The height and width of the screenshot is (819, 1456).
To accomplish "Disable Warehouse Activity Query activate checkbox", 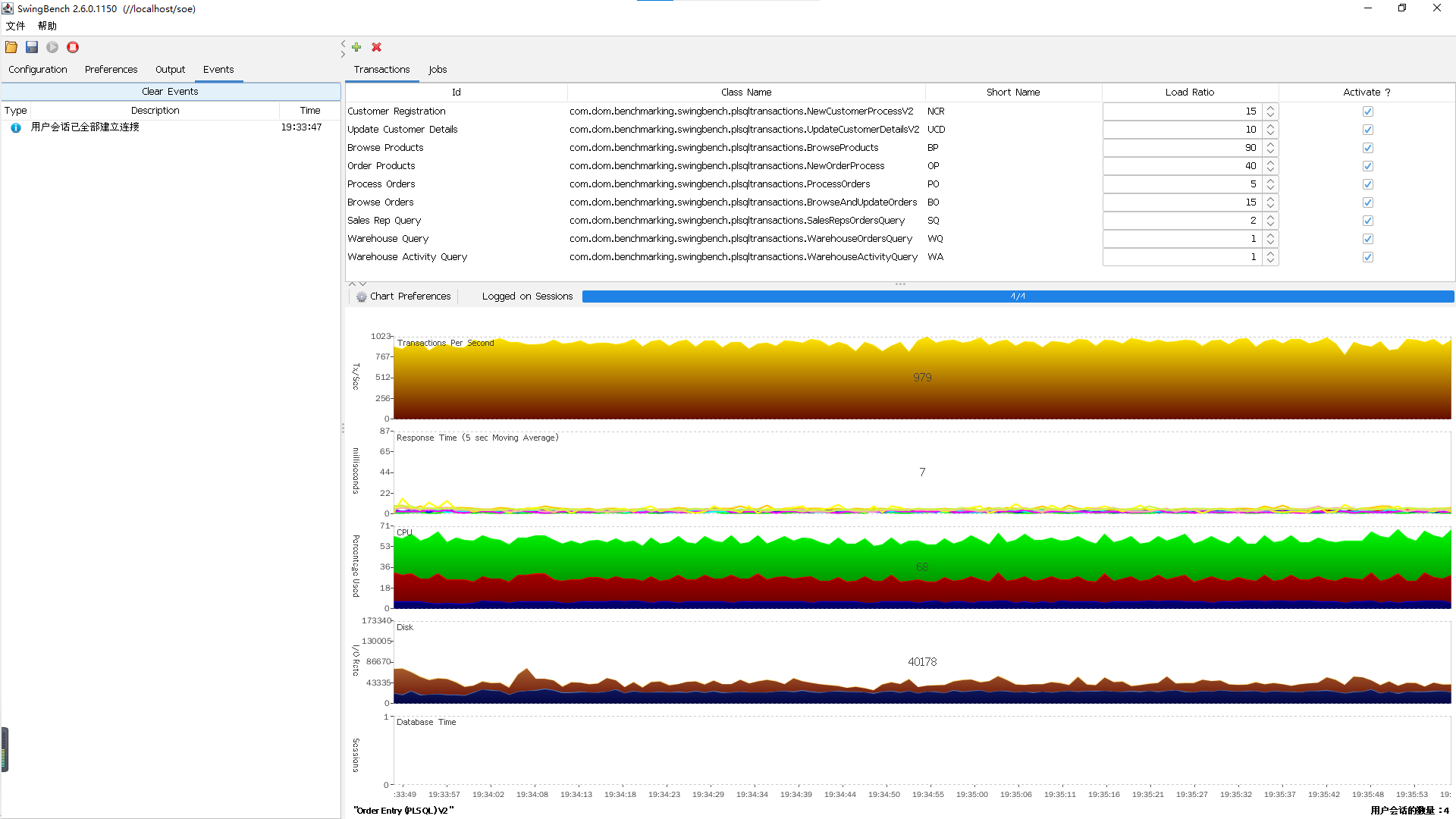I will [x=1367, y=257].
